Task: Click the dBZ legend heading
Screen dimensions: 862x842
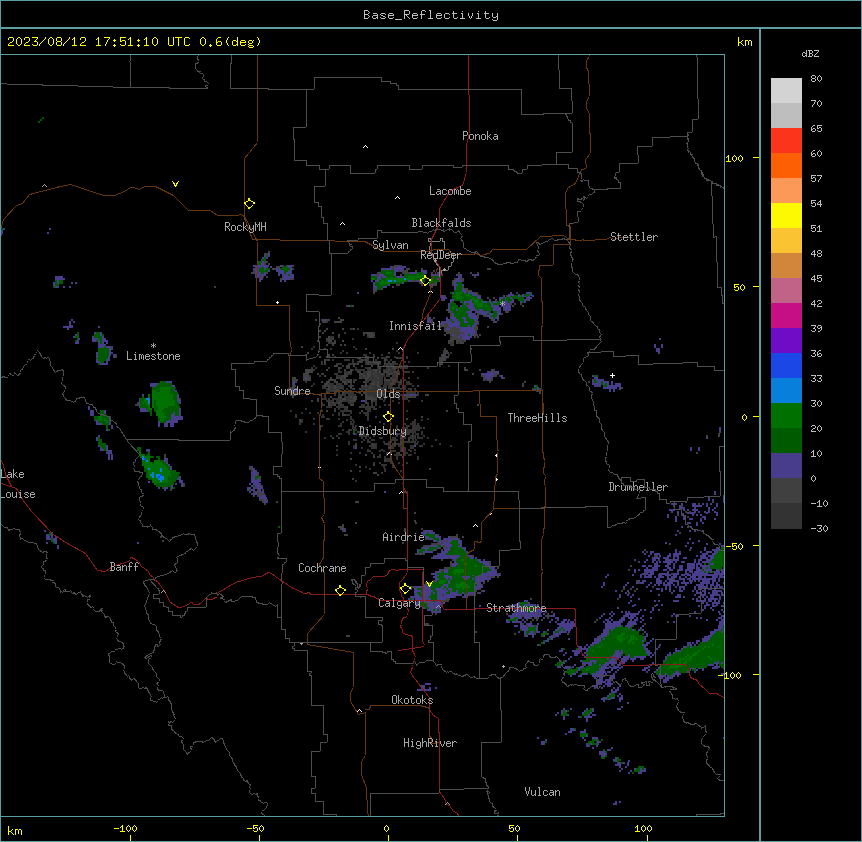Action: (x=810, y=53)
